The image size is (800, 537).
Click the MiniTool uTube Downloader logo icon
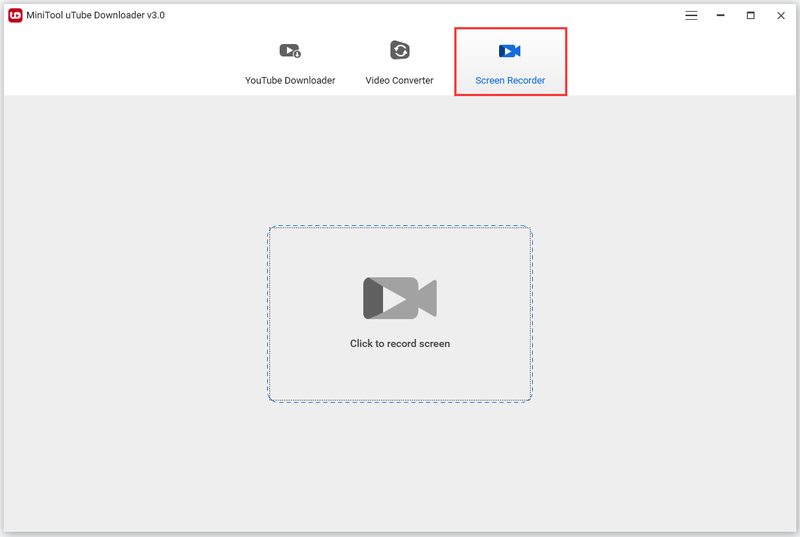pos(15,15)
